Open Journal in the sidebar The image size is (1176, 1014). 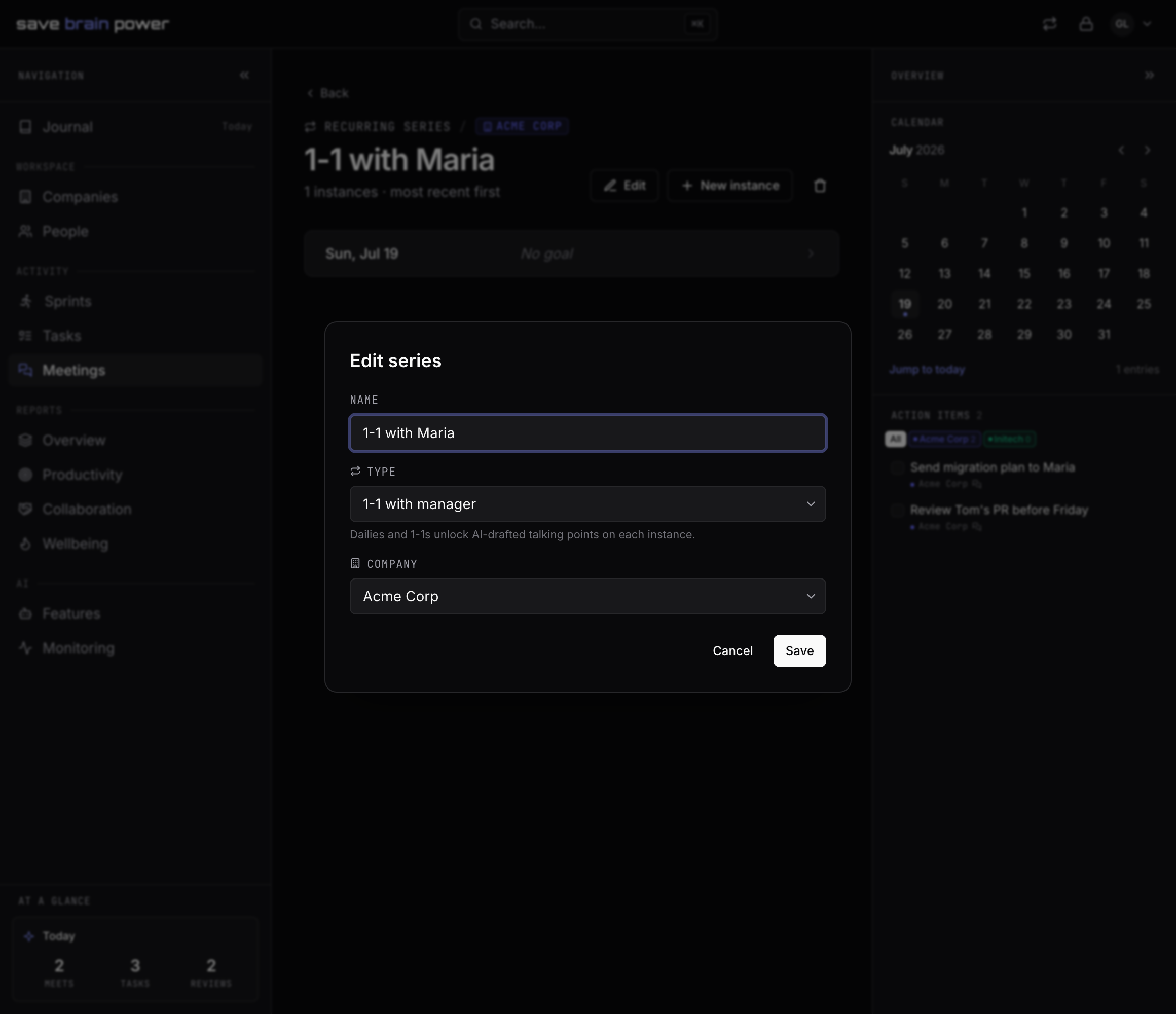coord(135,127)
